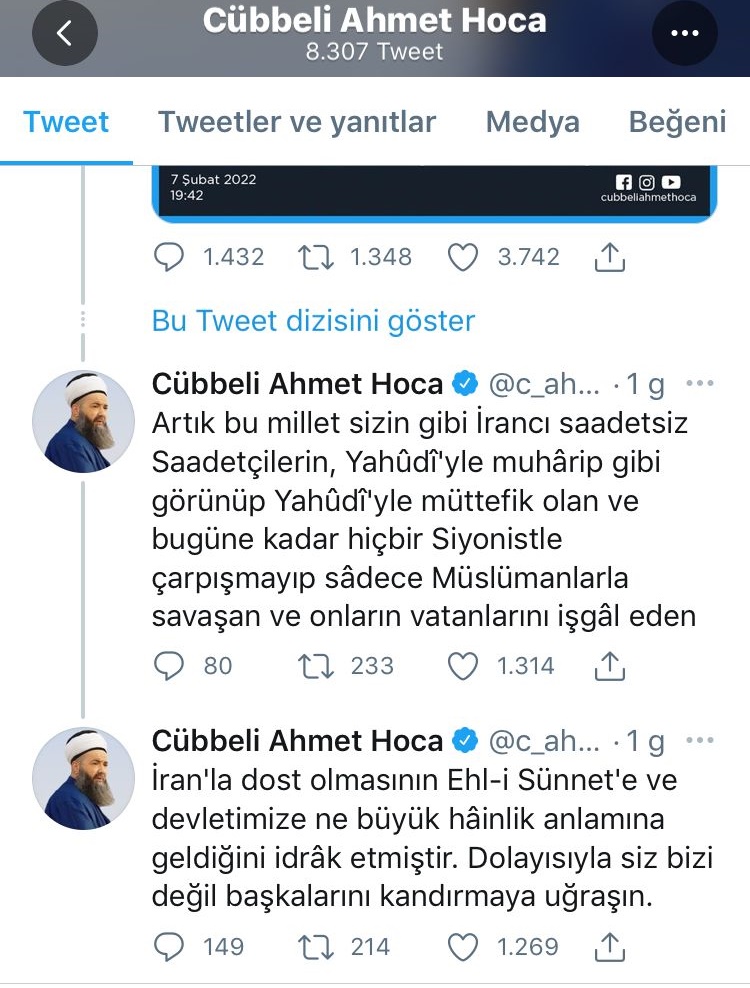Switch to the 'Tweetler ve yanıtlar' tab

point(297,122)
